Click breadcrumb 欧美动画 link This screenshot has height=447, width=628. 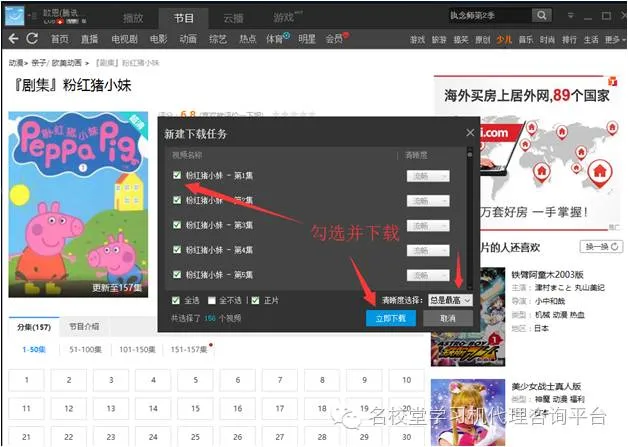[67, 63]
